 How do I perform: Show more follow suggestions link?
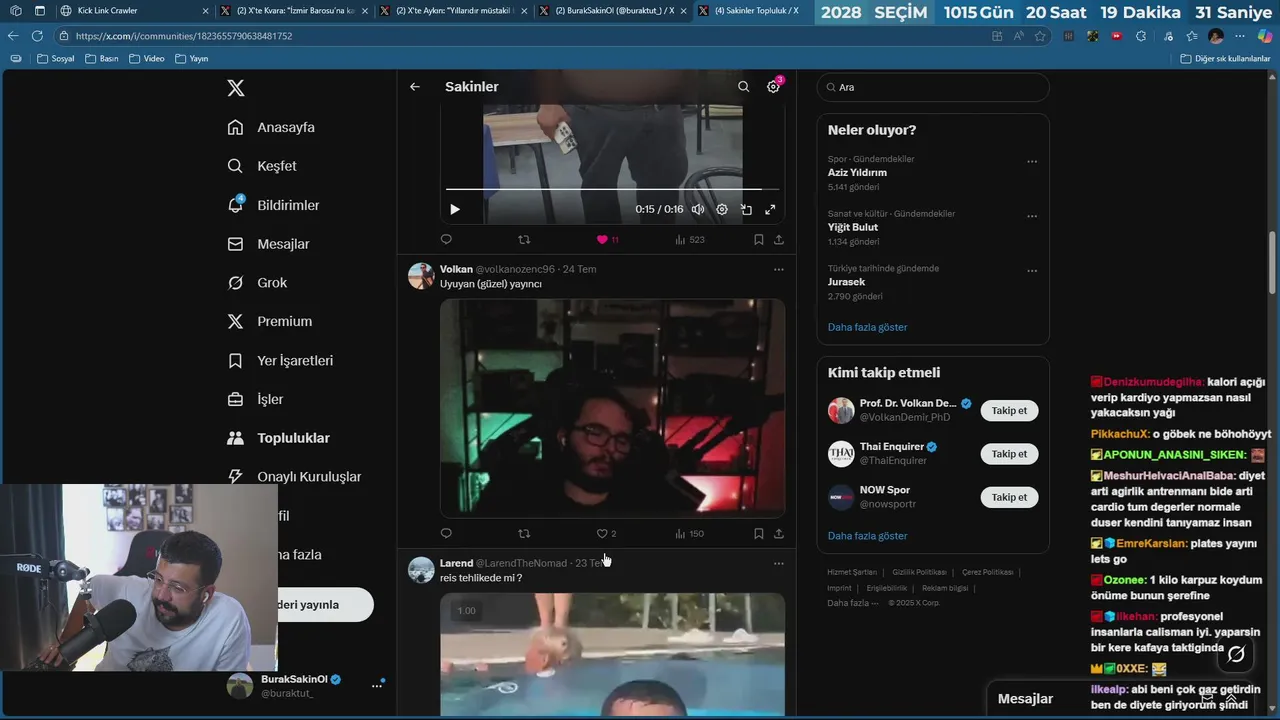click(867, 536)
